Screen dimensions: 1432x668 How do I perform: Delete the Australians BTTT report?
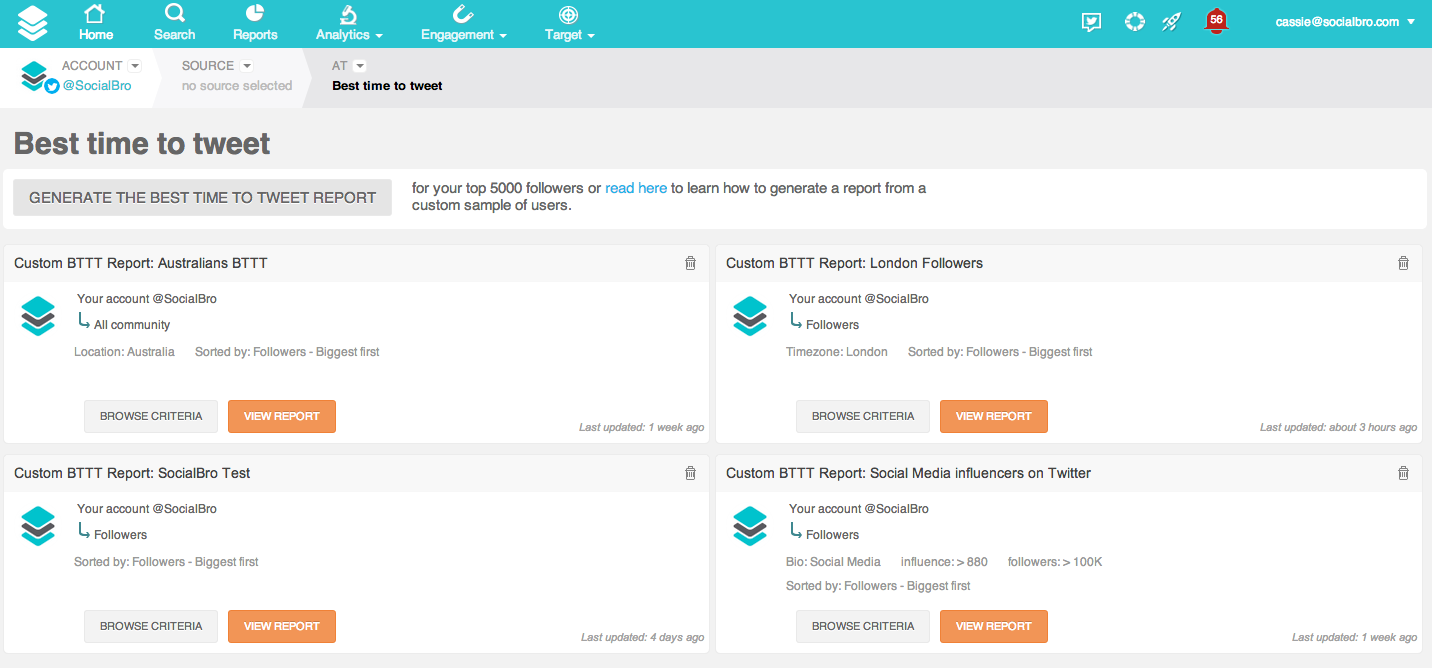click(x=690, y=263)
